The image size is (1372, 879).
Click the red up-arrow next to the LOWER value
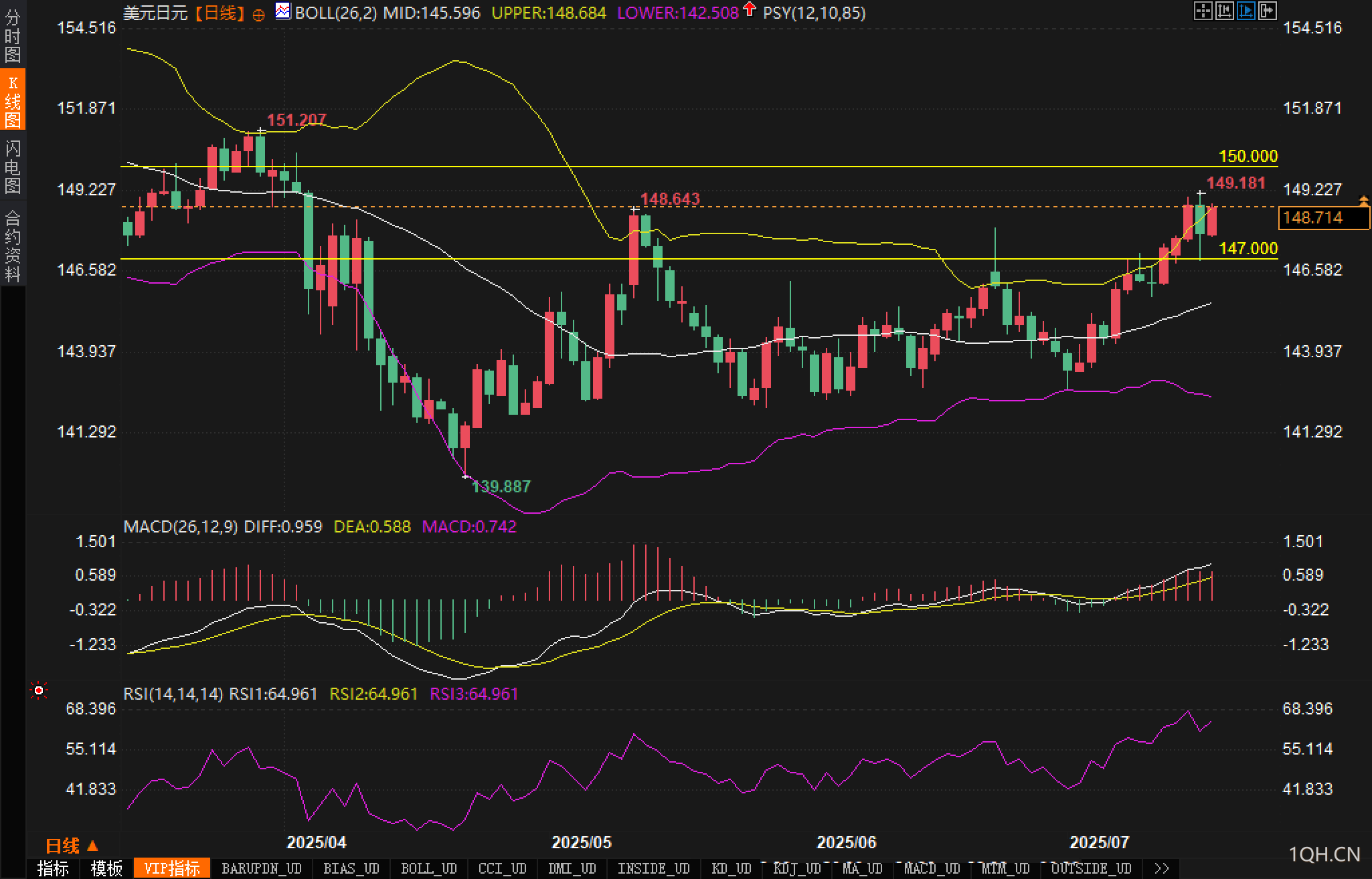pyautogui.click(x=749, y=10)
